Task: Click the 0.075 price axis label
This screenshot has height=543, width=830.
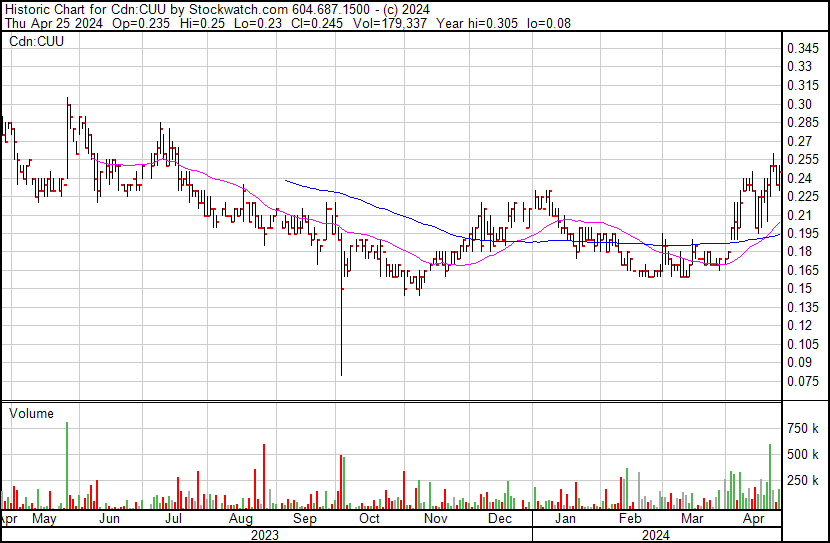Action: click(x=803, y=382)
